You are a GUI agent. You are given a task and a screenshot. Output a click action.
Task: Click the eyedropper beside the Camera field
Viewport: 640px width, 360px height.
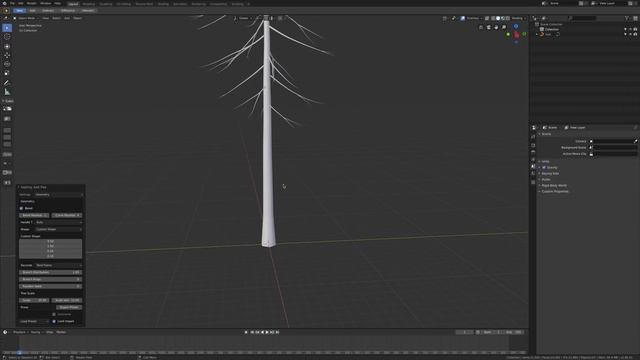coord(636,141)
